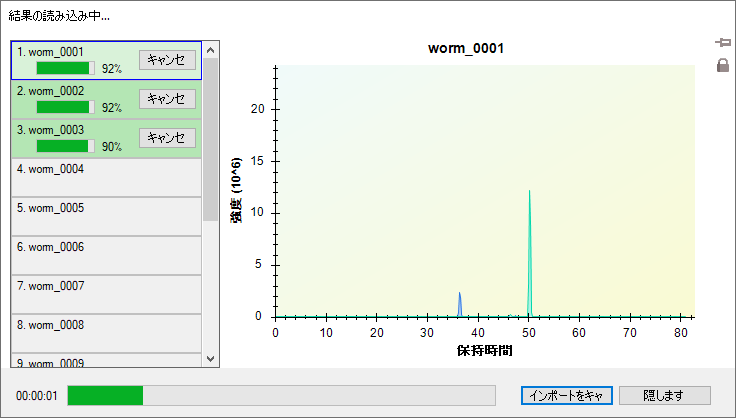This screenshot has height=418, width=736.
Task: Cancel the worm_0003 import
Action: tap(167, 138)
